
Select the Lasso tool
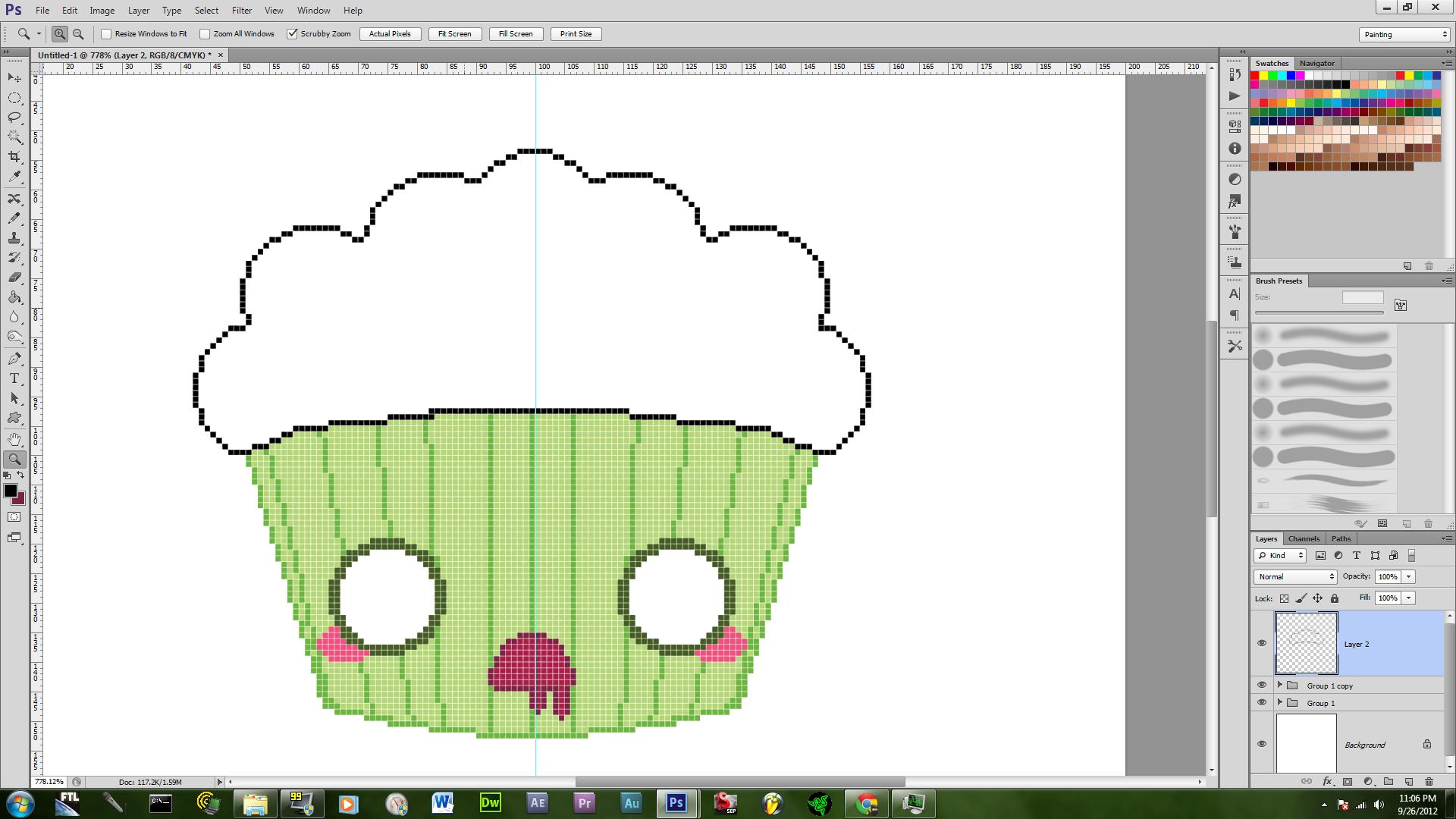point(14,118)
